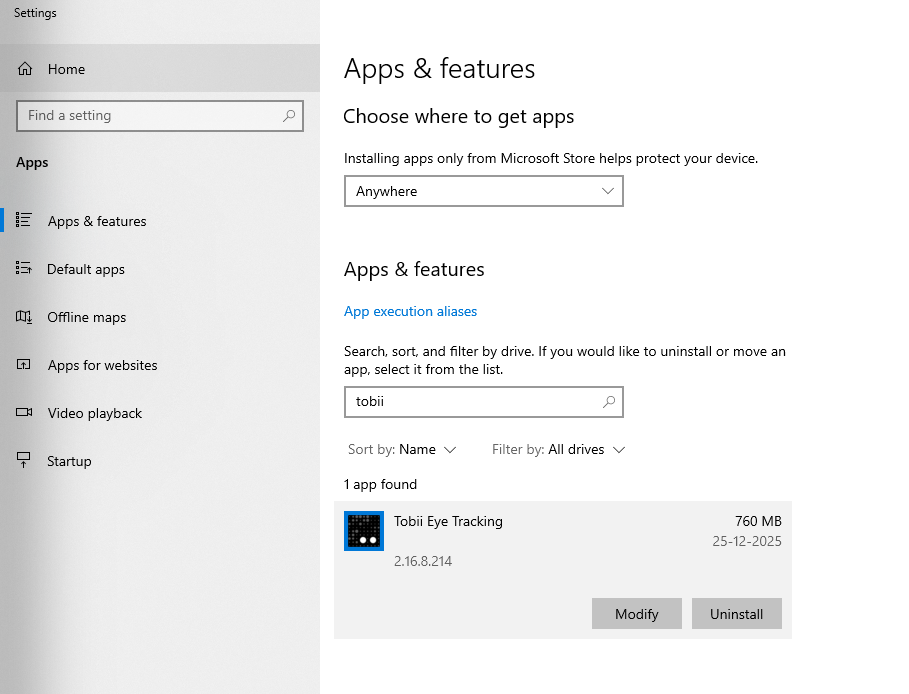Viewport: 909px width, 694px height.
Task: Click the Video playback camera icon
Action: coord(24,412)
